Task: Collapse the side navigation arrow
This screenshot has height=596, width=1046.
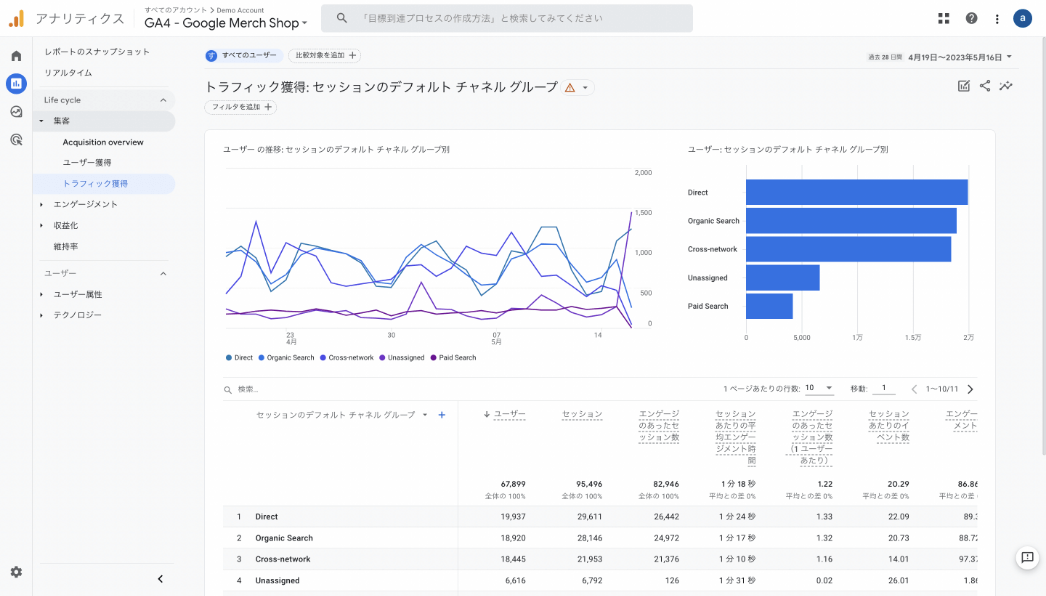Action: tap(160, 579)
